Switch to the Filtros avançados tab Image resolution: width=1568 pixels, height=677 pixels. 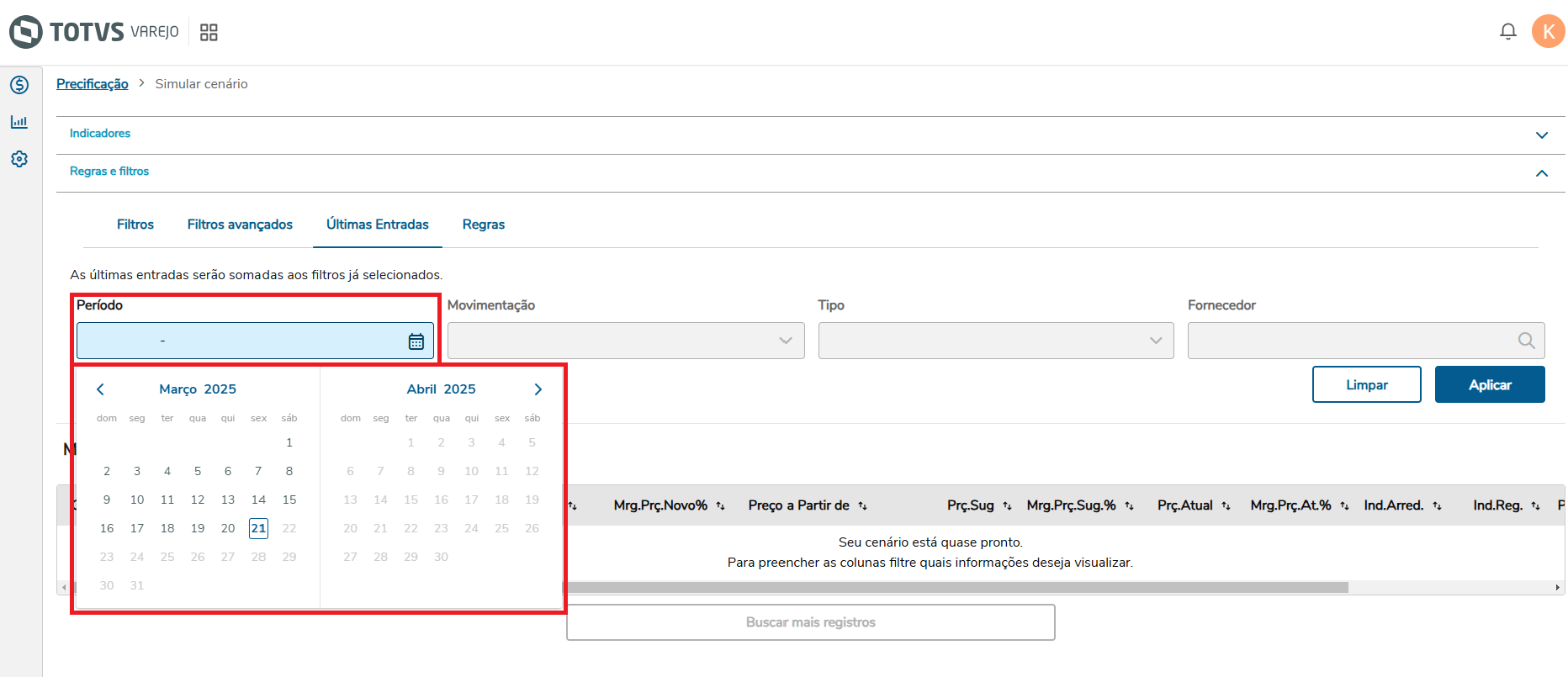click(x=240, y=225)
